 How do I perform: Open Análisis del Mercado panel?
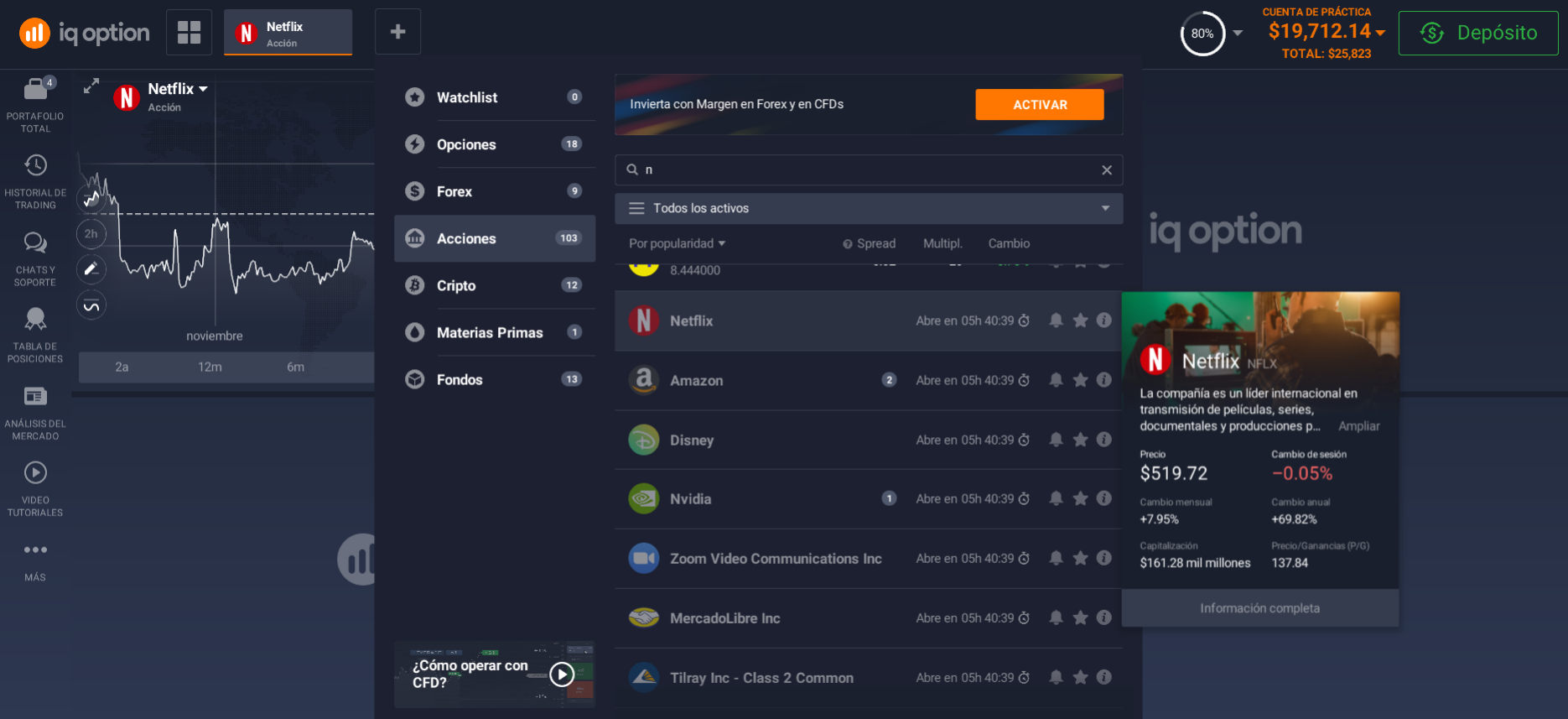coord(35,412)
